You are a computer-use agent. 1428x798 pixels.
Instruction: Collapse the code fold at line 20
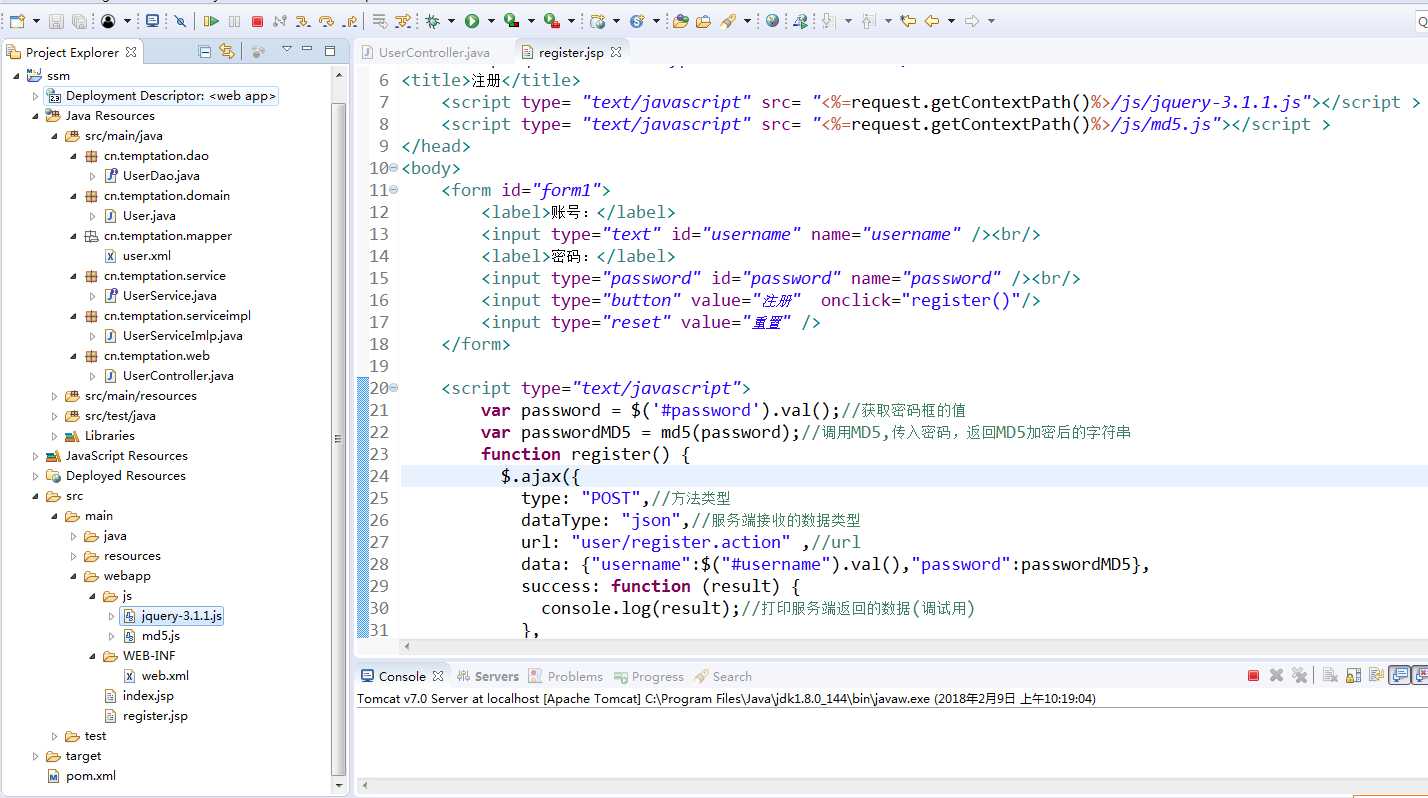click(393, 388)
